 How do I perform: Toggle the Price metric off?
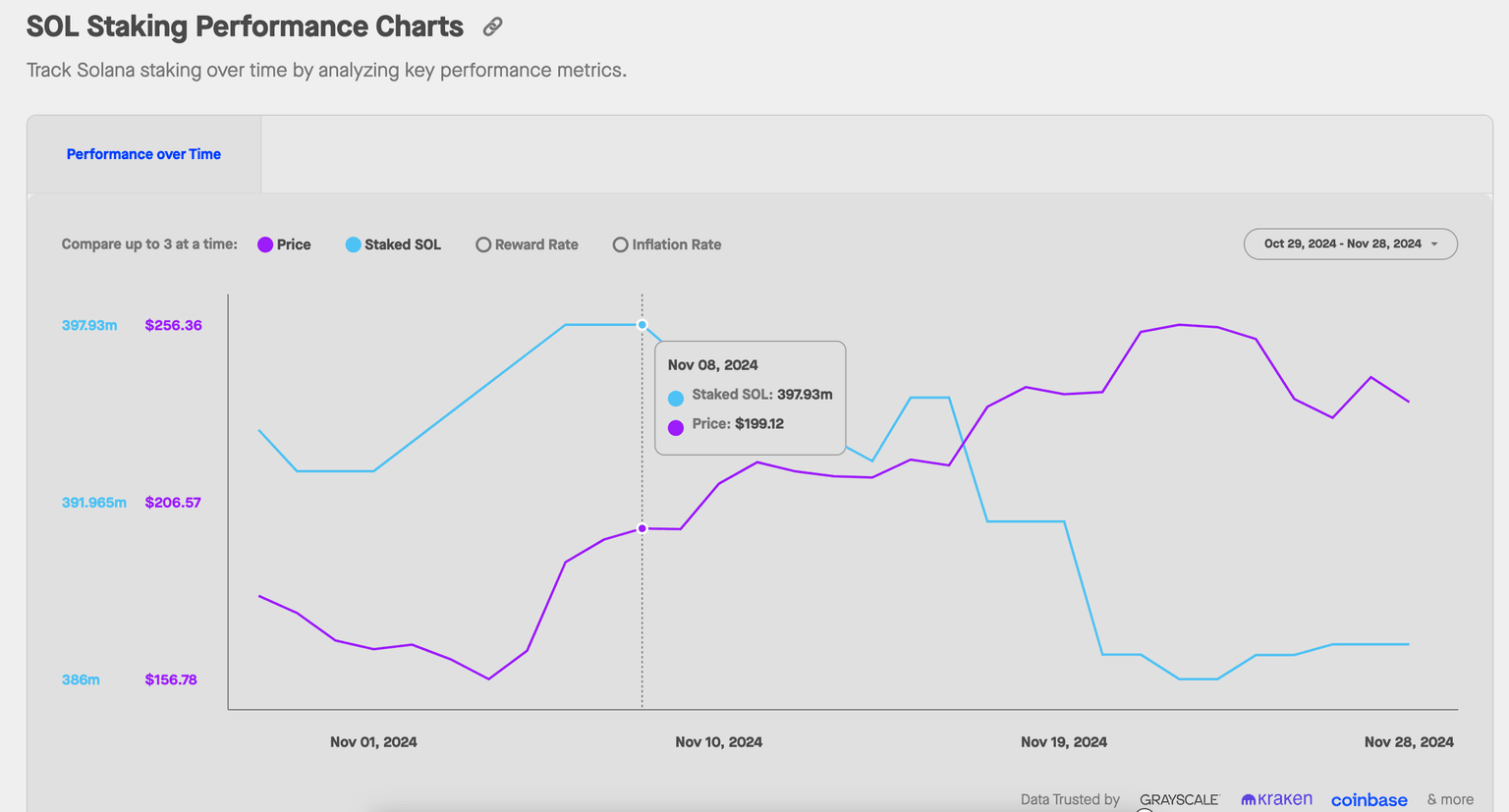click(x=284, y=244)
